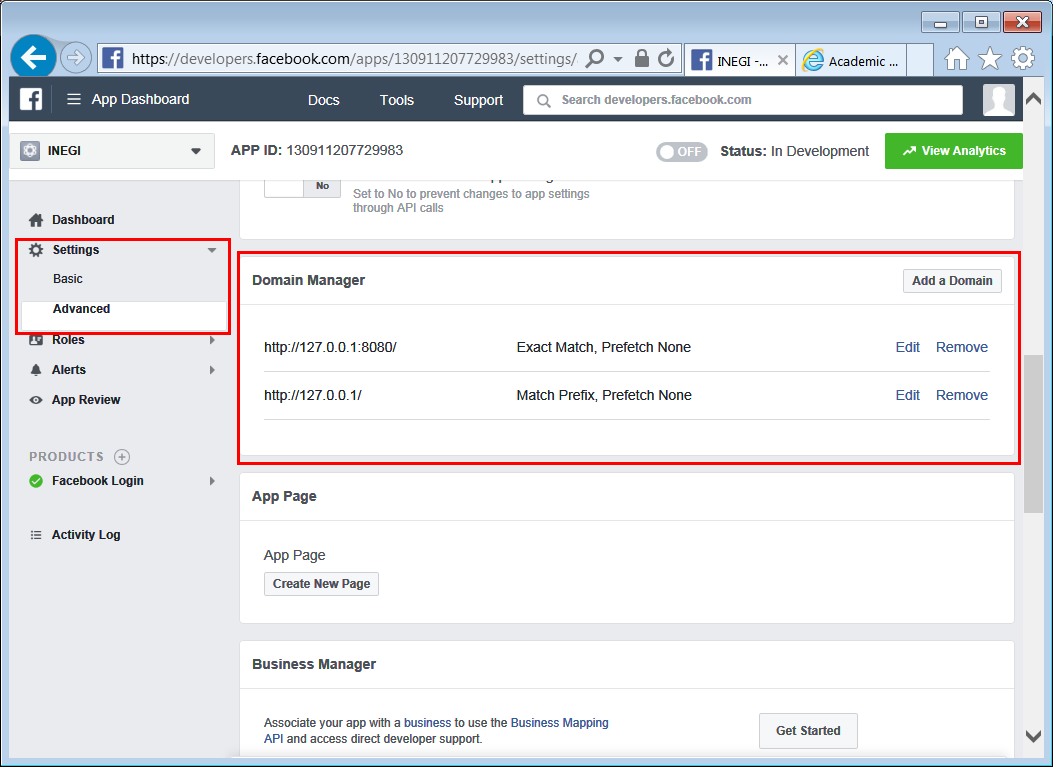Click the Alerts bell icon

(36, 370)
